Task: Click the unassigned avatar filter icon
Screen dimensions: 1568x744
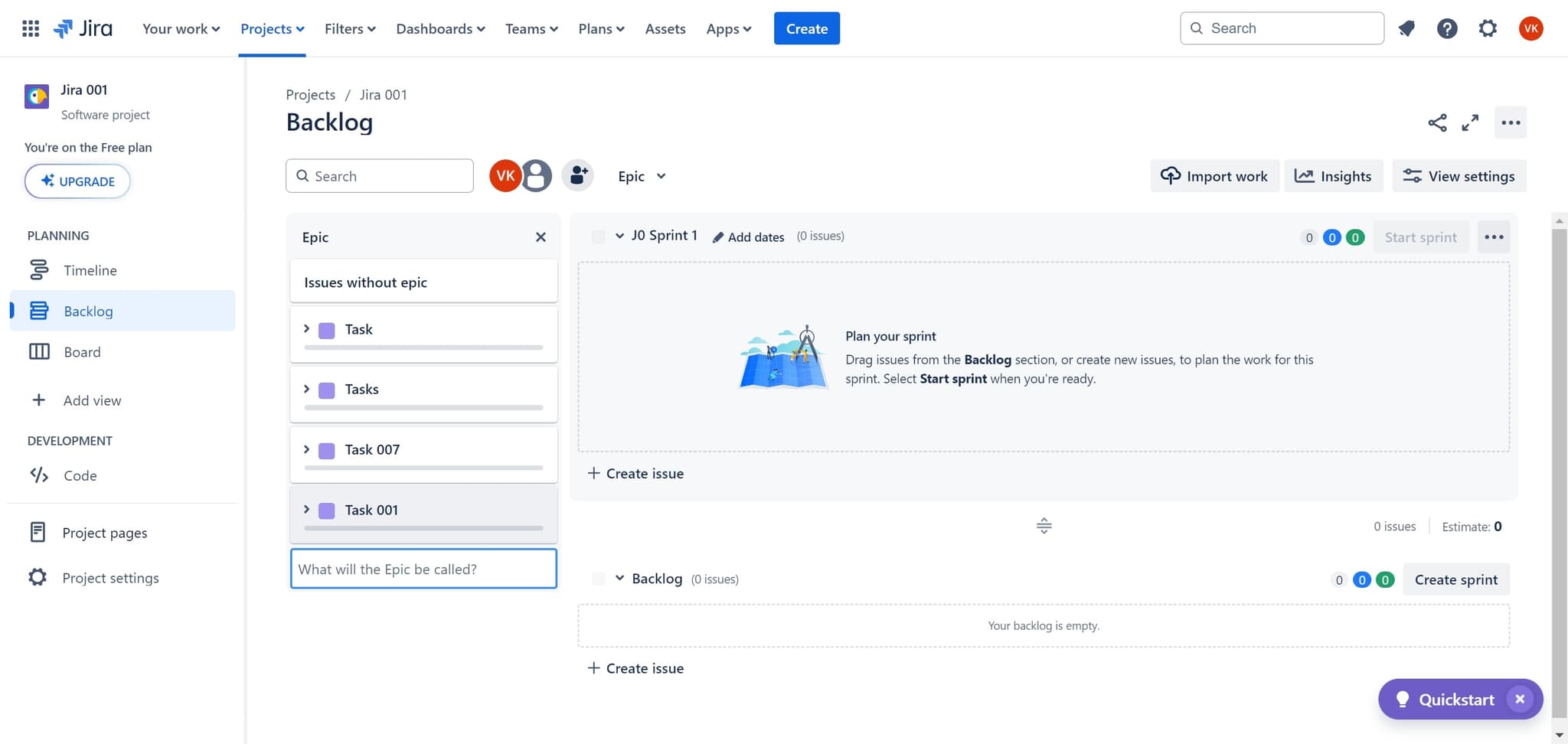Action: click(x=537, y=176)
